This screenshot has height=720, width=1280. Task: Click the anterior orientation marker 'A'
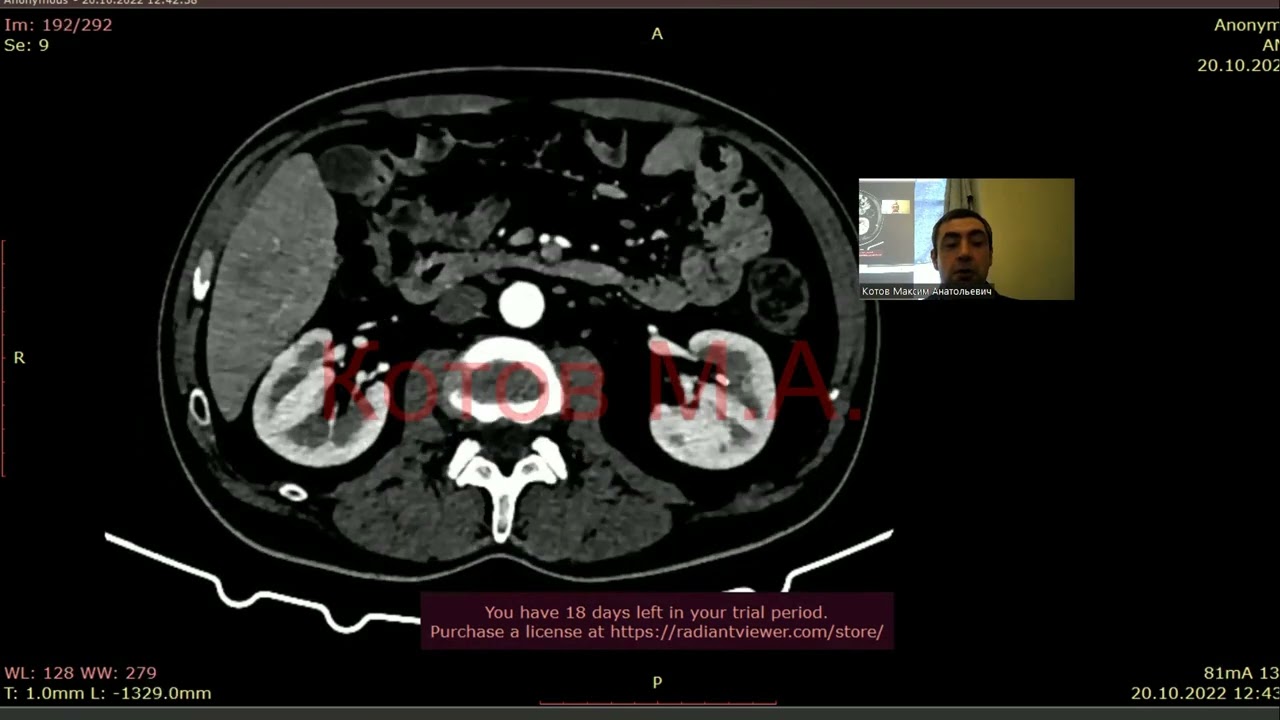click(657, 34)
